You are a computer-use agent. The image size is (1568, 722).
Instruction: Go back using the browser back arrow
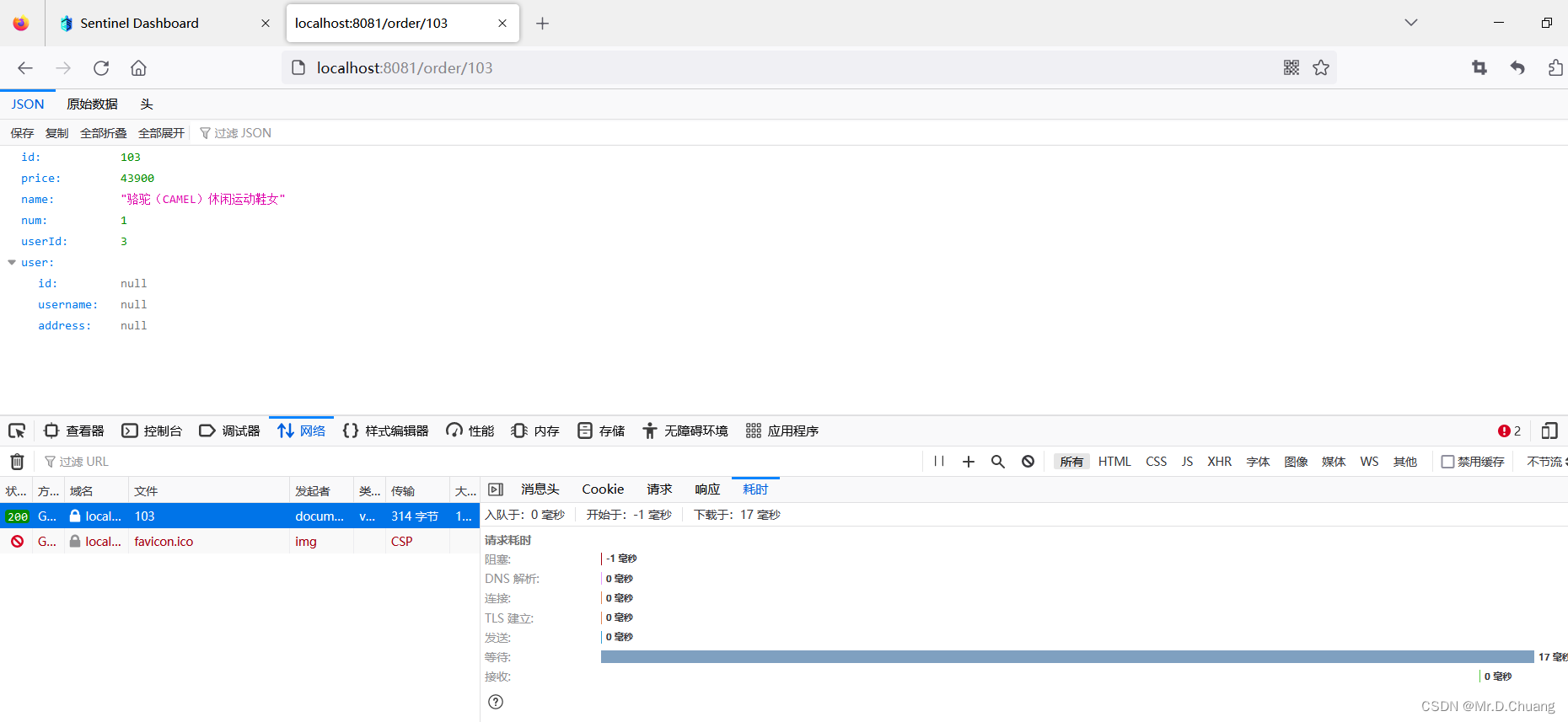(x=25, y=68)
